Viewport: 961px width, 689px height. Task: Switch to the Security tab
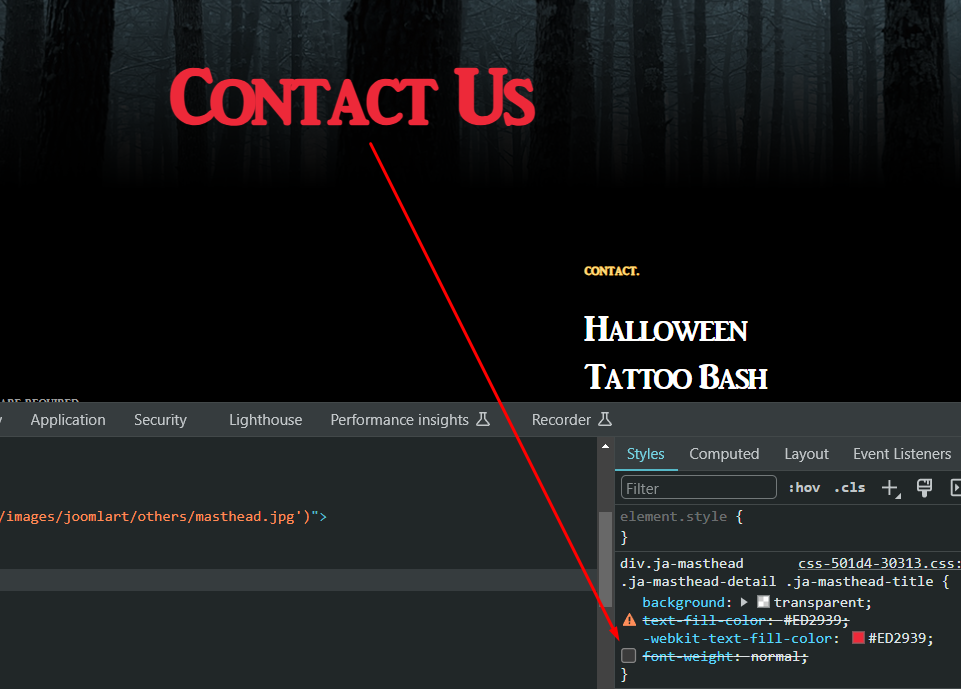click(161, 420)
